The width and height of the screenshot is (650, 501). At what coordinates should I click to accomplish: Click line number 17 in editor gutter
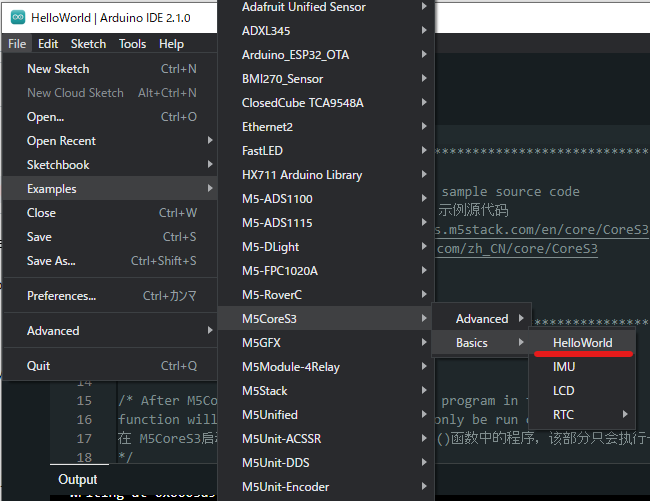point(84,438)
